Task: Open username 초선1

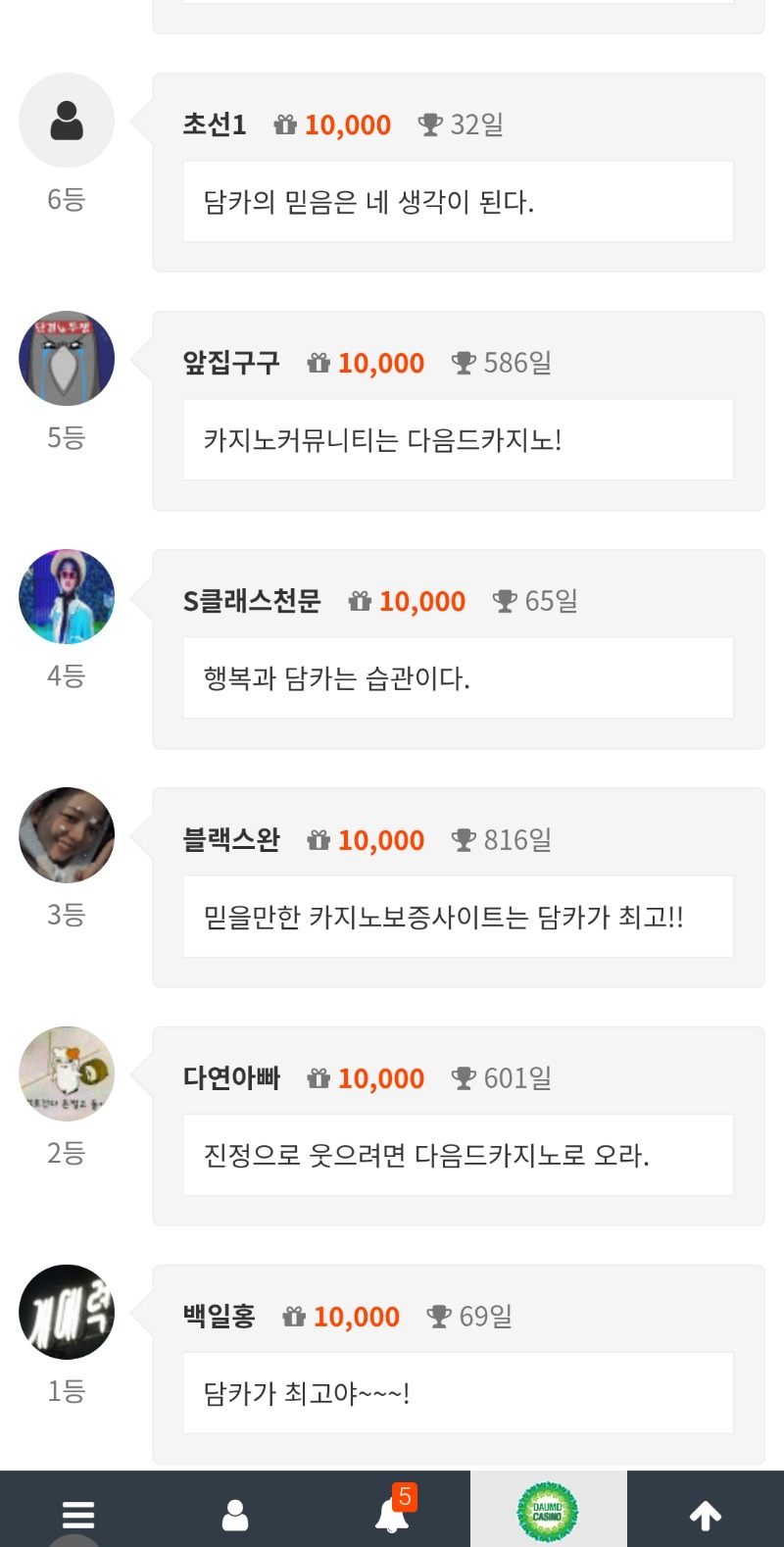Action: (214, 125)
